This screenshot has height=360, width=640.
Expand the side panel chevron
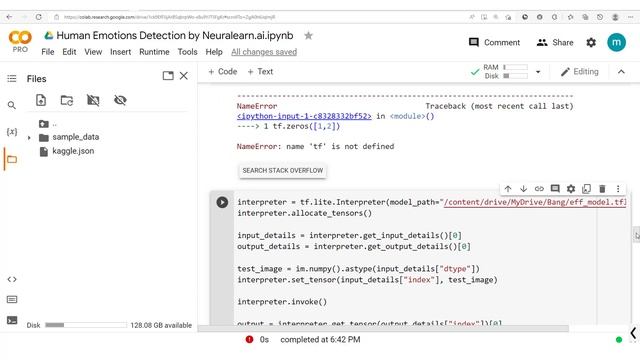[x=633, y=333]
